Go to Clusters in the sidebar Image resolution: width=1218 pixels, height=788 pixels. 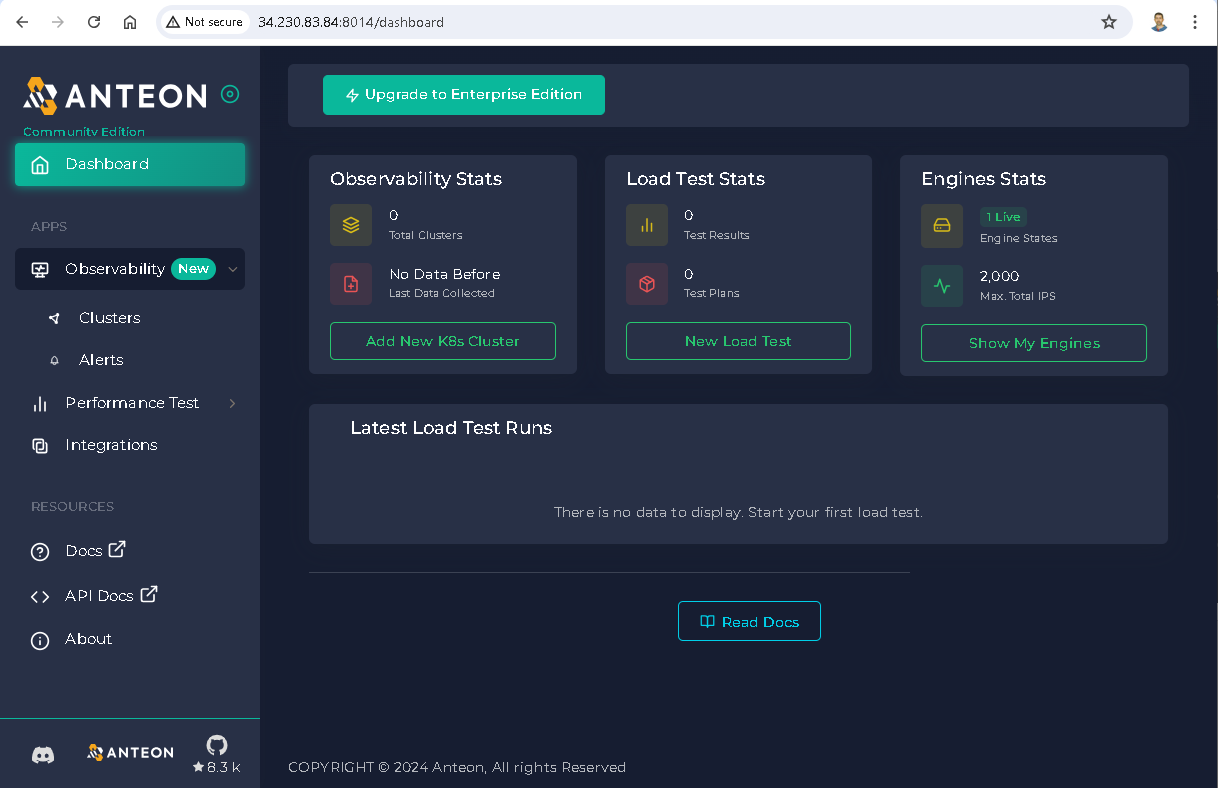pyautogui.click(x=109, y=318)
